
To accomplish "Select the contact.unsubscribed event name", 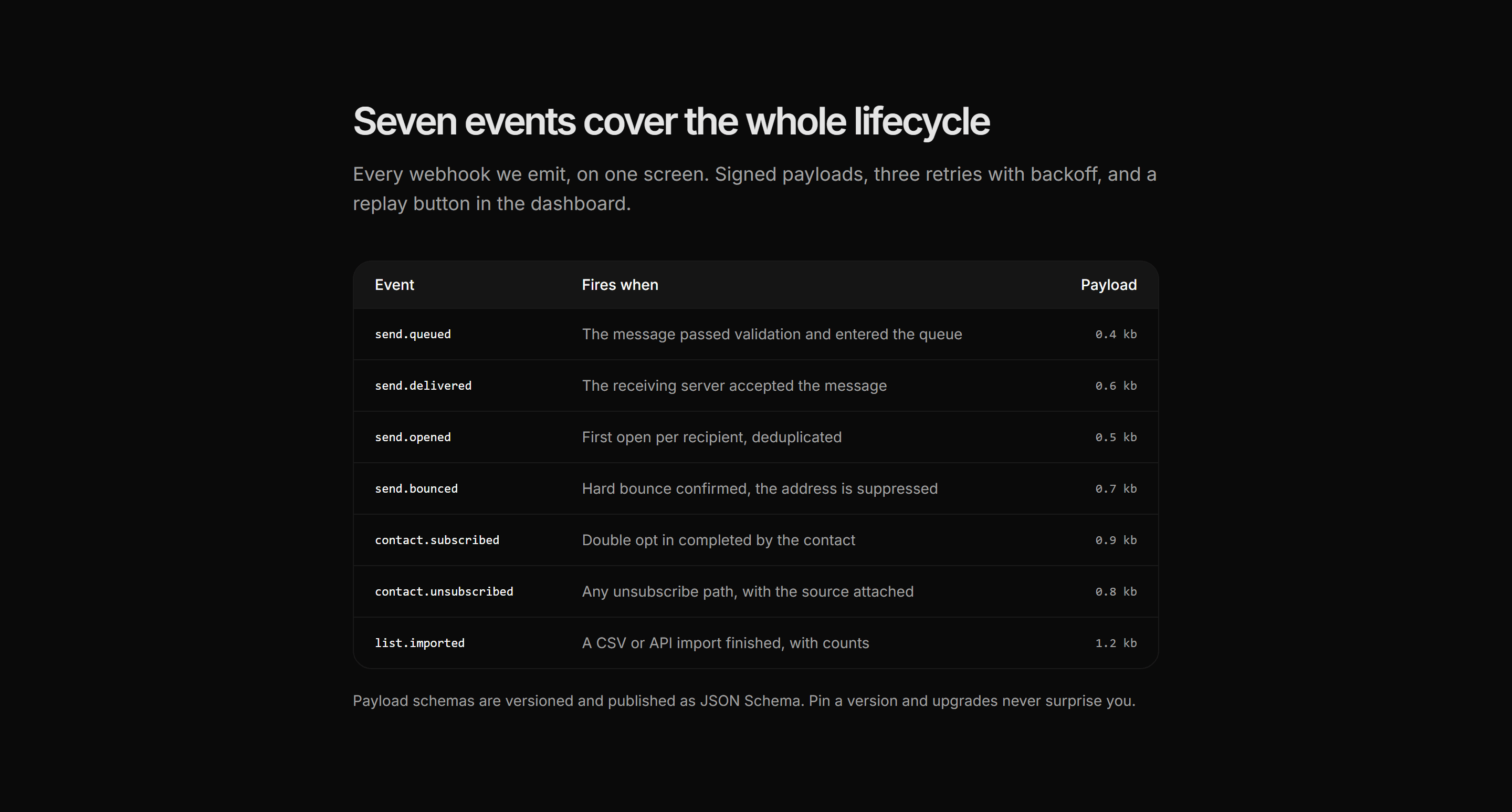I will (x=444, y=591).
